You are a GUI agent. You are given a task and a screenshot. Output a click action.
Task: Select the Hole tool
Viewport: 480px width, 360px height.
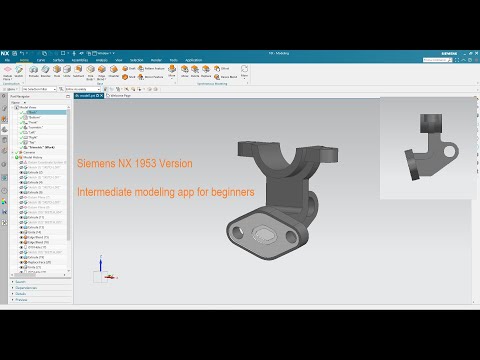tap(57, 71)
